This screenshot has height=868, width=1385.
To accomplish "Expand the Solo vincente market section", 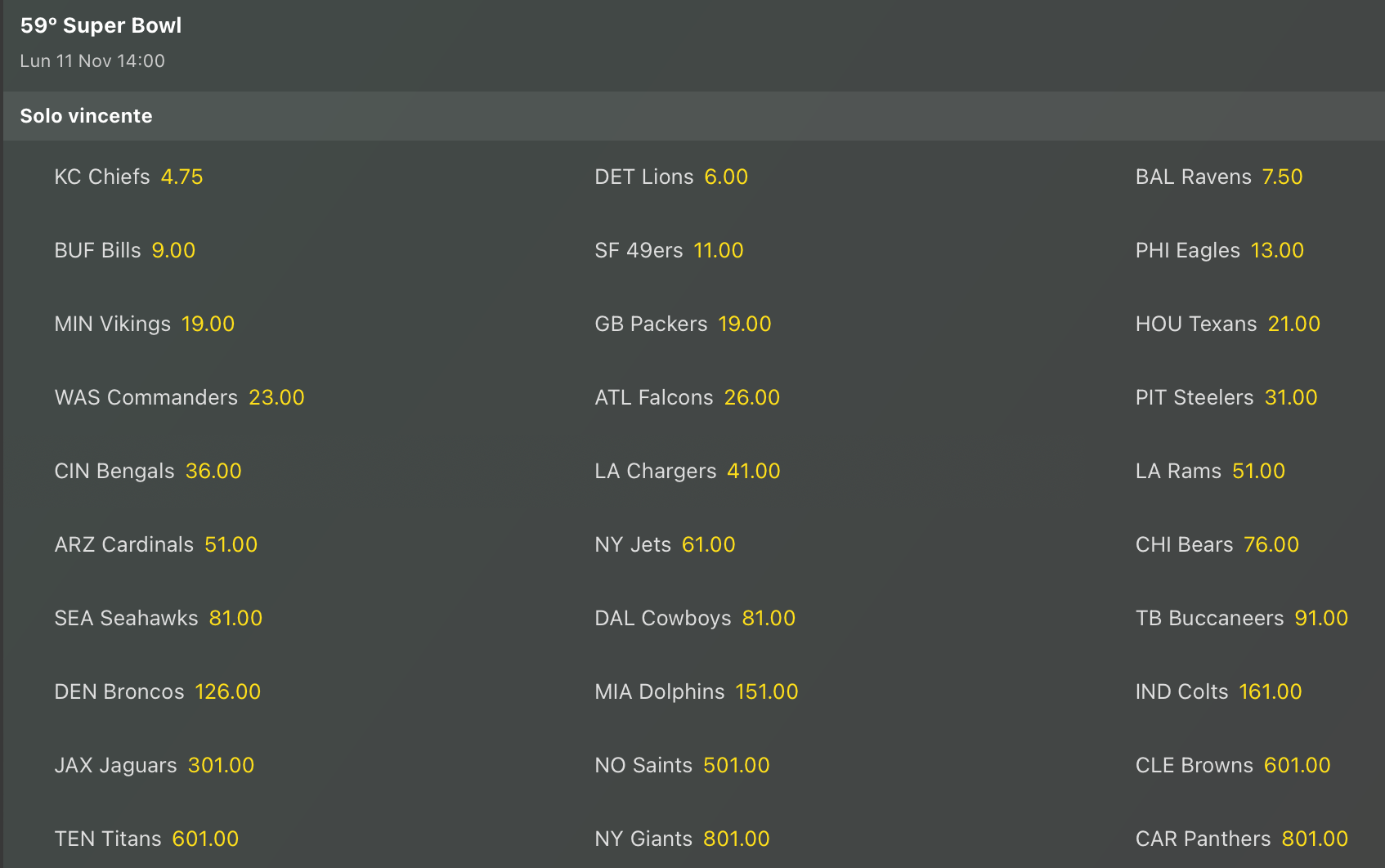I will coord(86,115).
